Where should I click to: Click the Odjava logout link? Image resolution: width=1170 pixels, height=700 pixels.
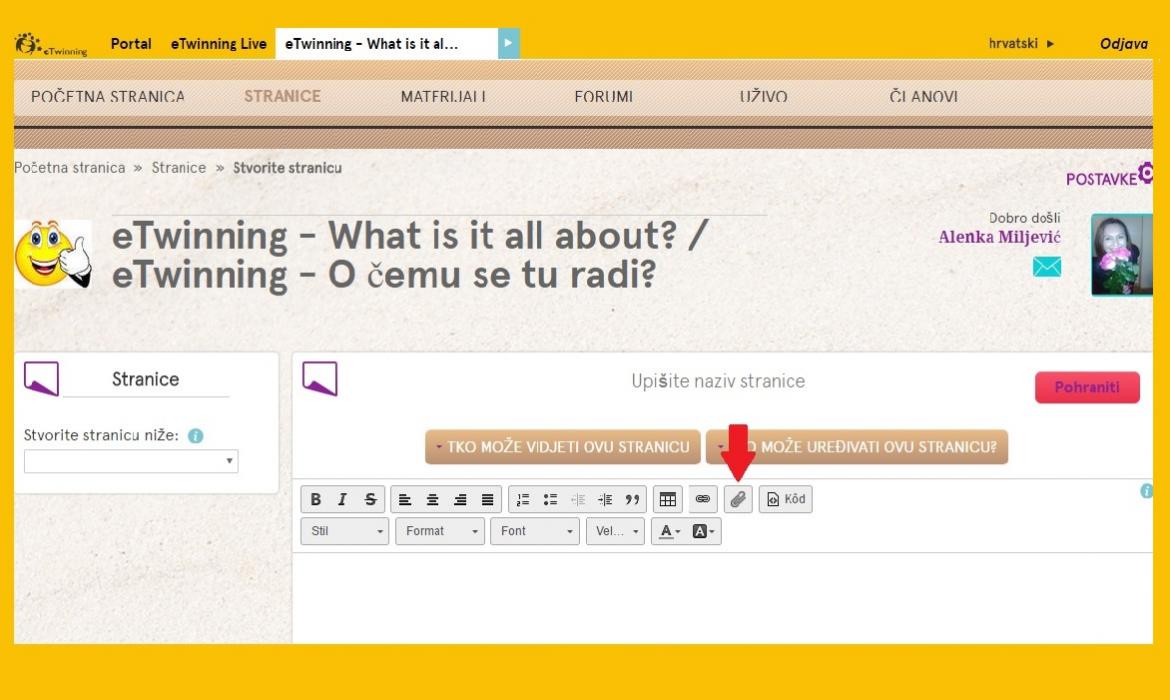[1123, 44]
